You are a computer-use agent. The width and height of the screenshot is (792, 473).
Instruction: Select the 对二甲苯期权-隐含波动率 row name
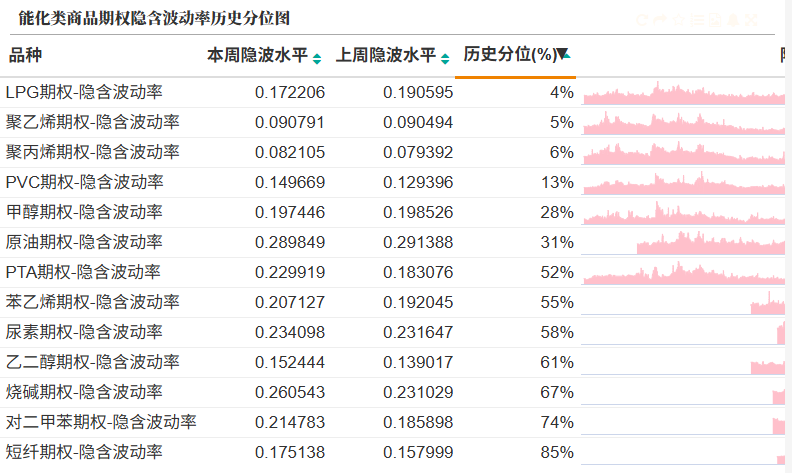pos(101,422)
